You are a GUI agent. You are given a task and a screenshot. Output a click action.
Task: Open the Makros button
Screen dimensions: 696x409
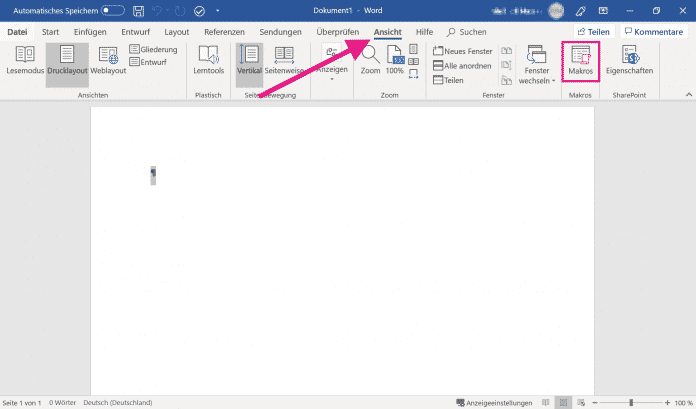(x=580, y=62)
